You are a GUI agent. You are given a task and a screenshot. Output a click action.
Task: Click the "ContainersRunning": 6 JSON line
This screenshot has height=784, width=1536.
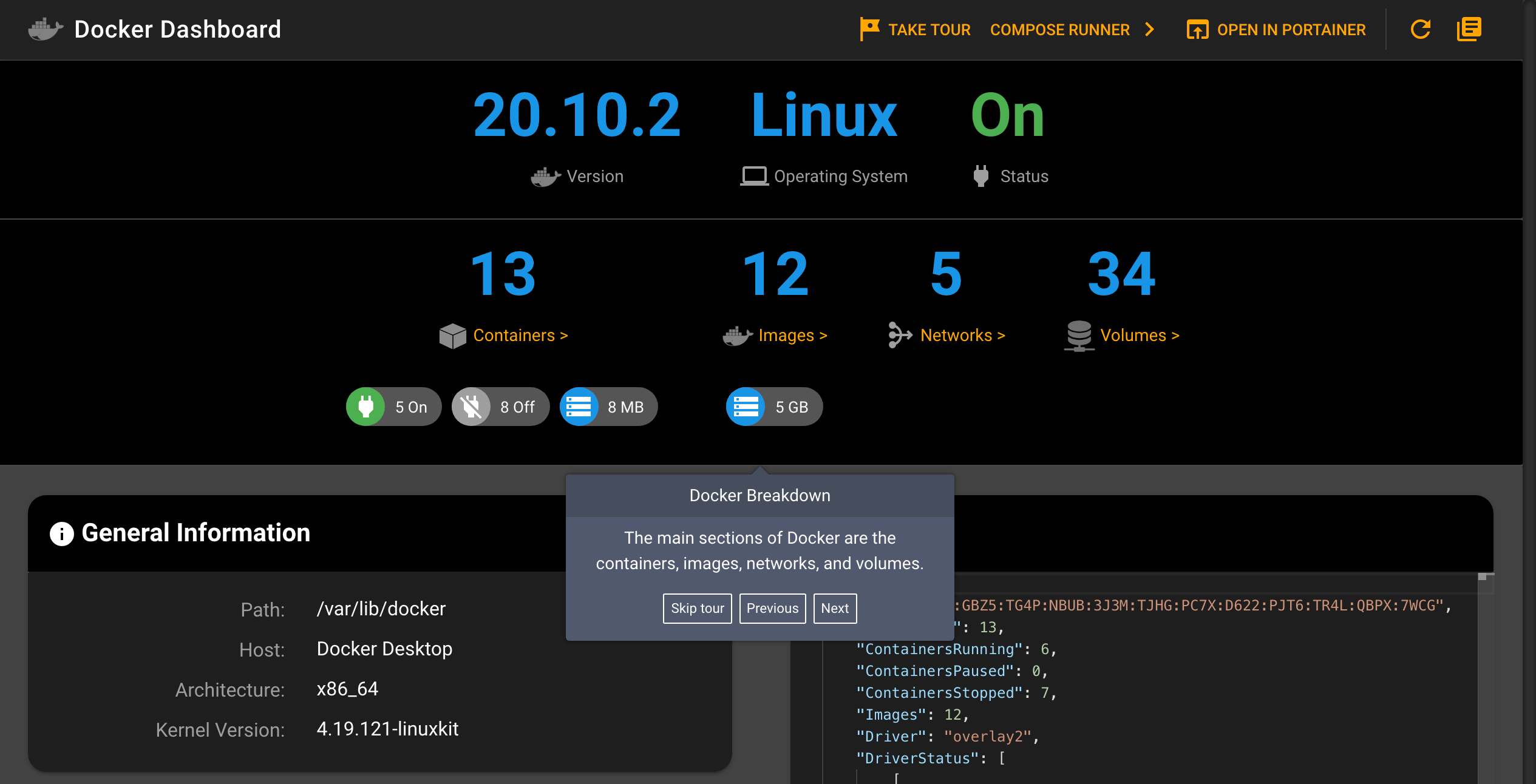(956, 649)
